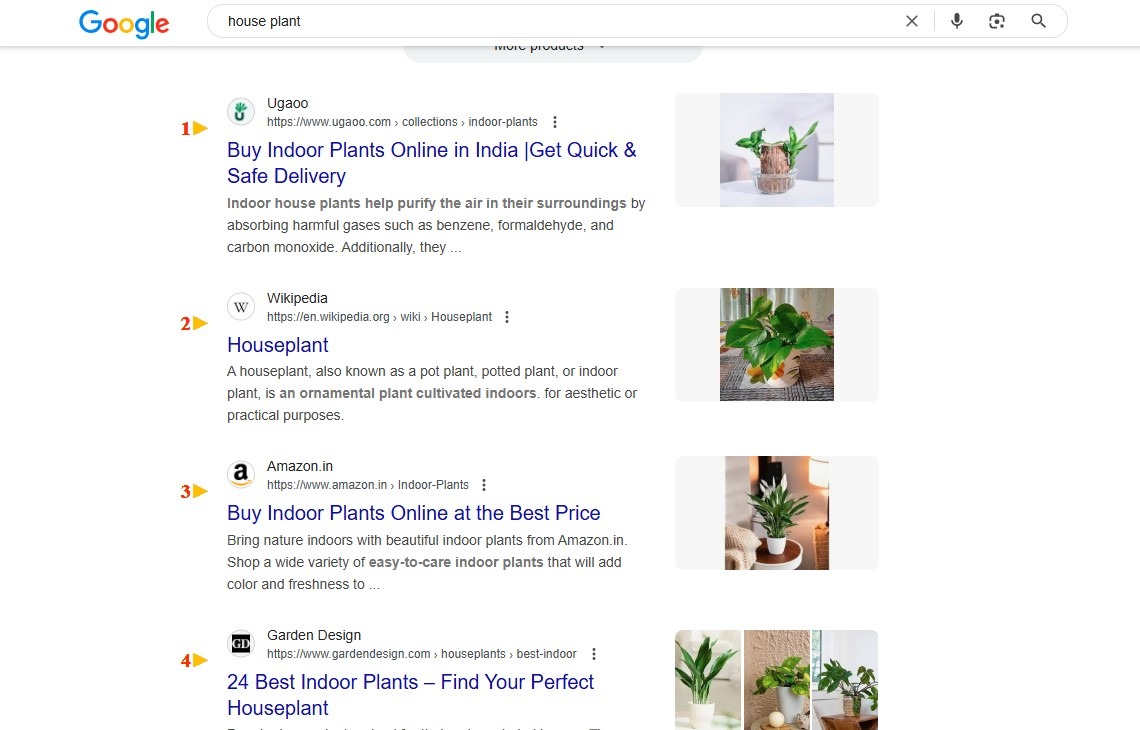Open the three-dot menu beside Amazon.in result
This screenshot has width=1140, height=730.
coord(483,485)
